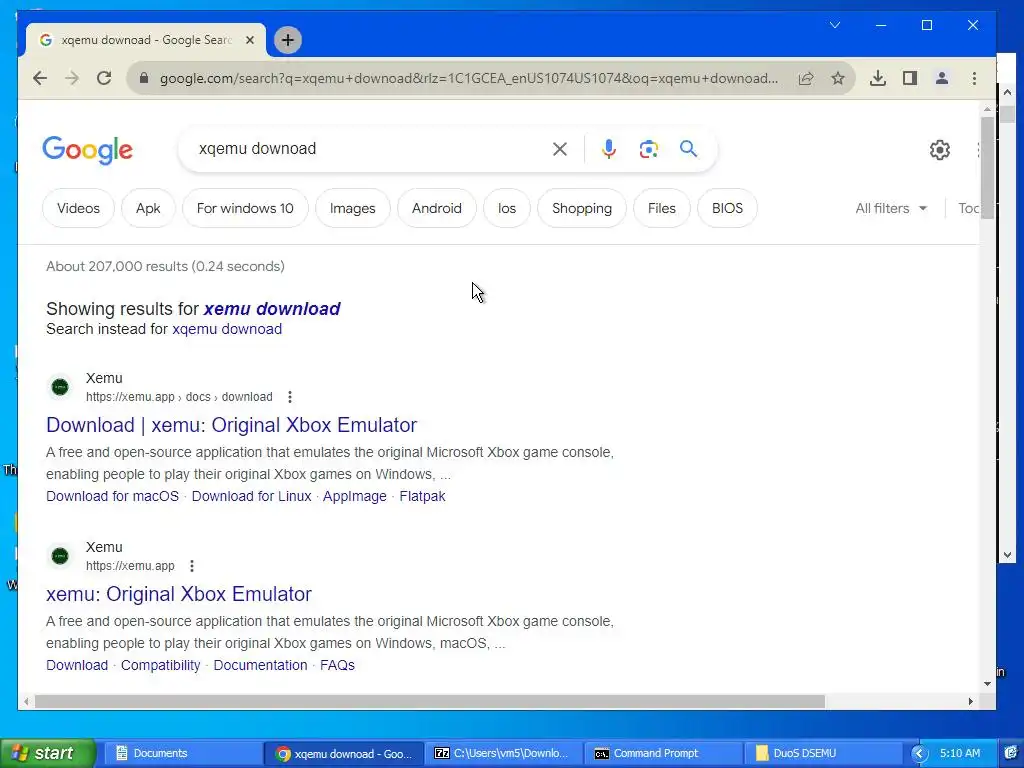Viewport: 1024px width, 768px height.
Task: Open the Chrome profile icon
Action: (x=942, y=78)
